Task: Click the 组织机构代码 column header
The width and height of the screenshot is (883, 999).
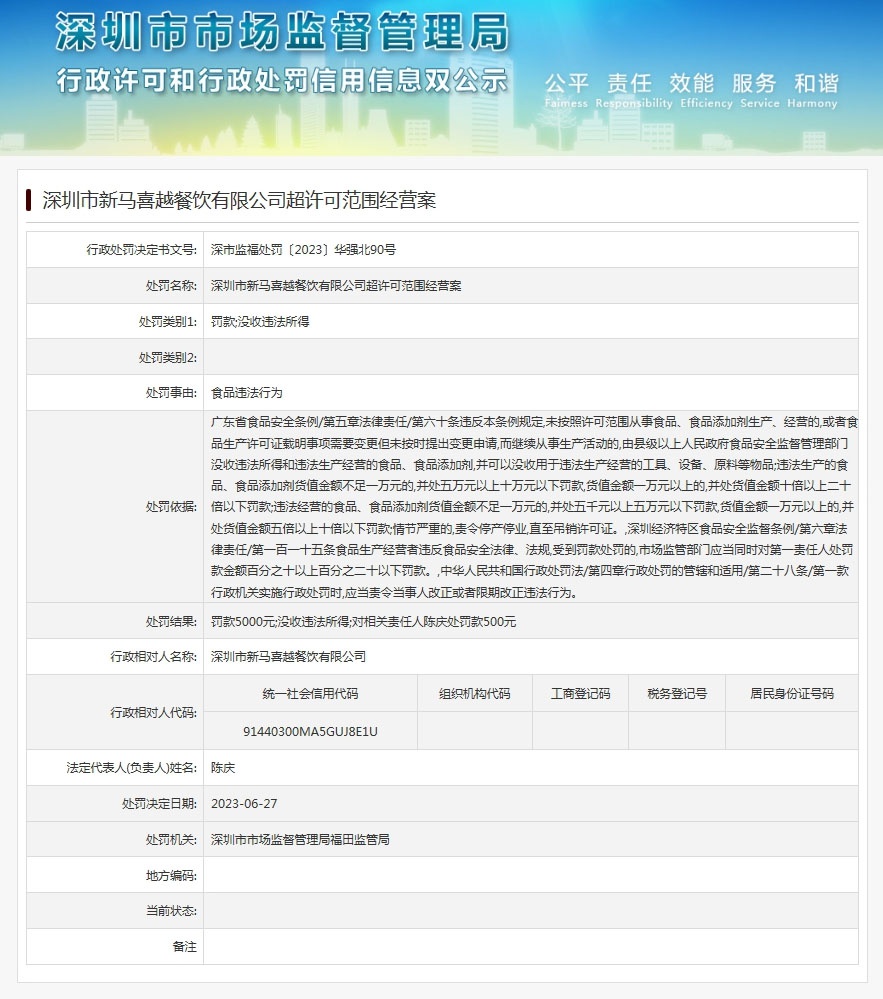Action: (x=475, y=693)
